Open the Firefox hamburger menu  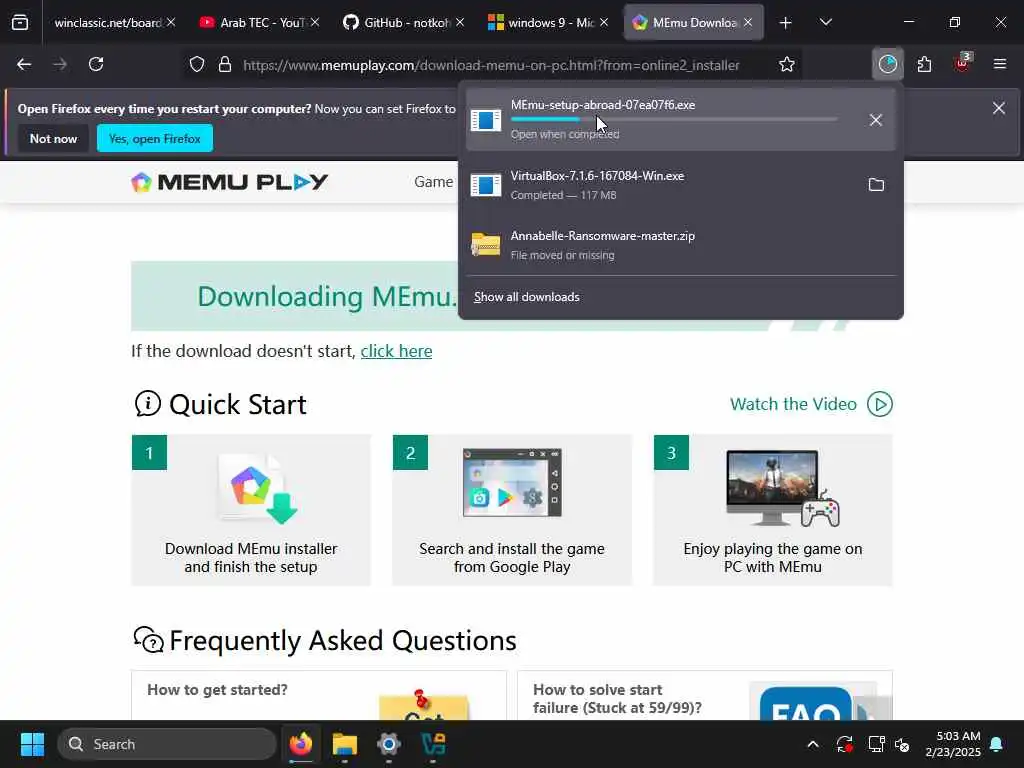[x=999, y=64]
